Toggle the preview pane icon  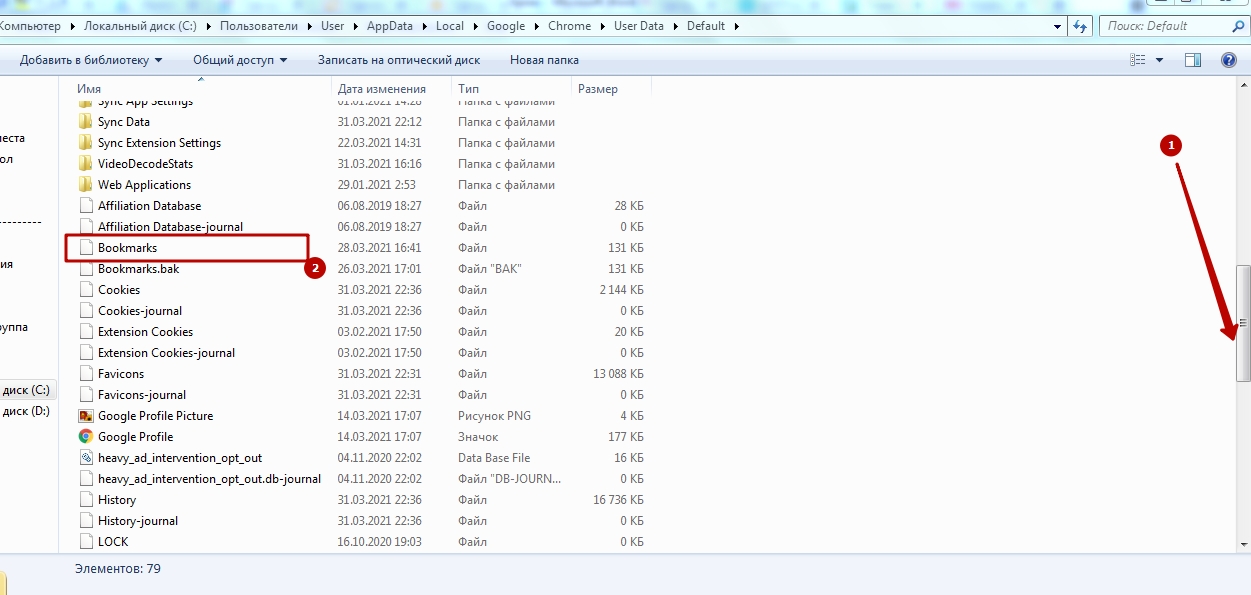tap(1193, 60)
